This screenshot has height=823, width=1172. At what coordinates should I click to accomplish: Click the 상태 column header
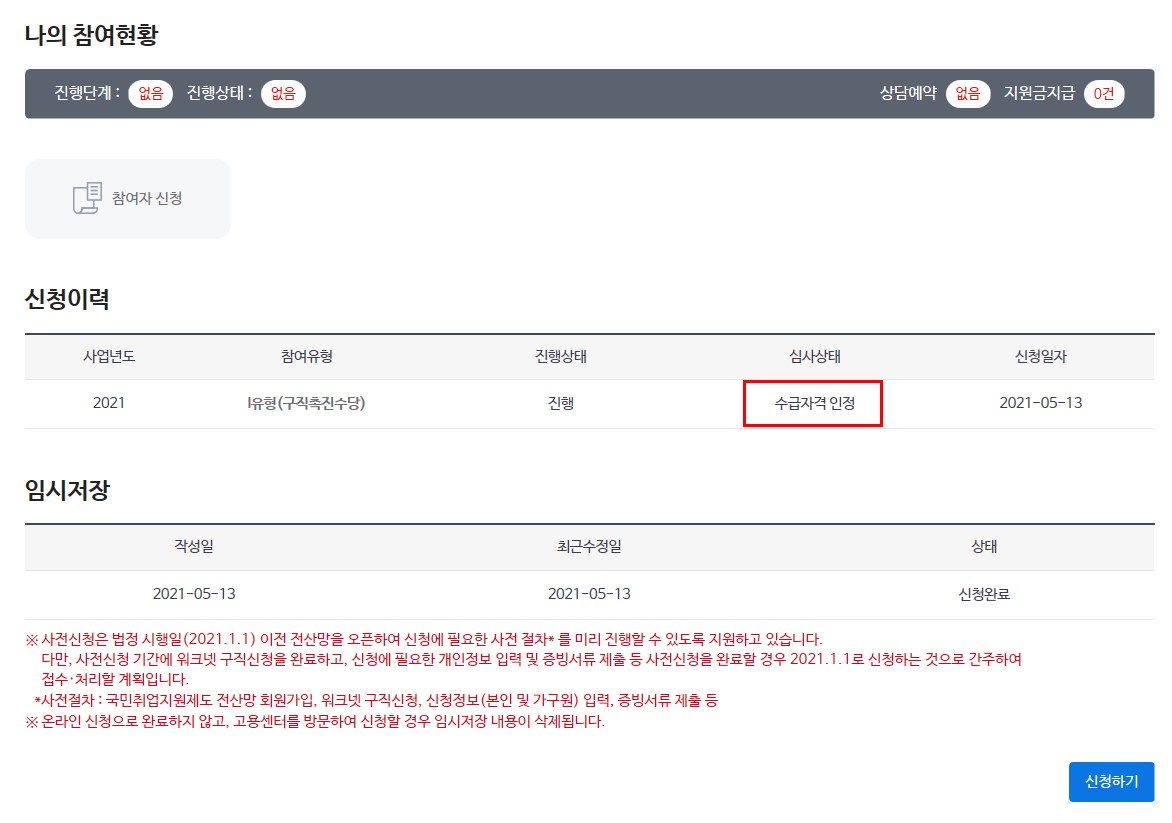[x=984, y=546]
